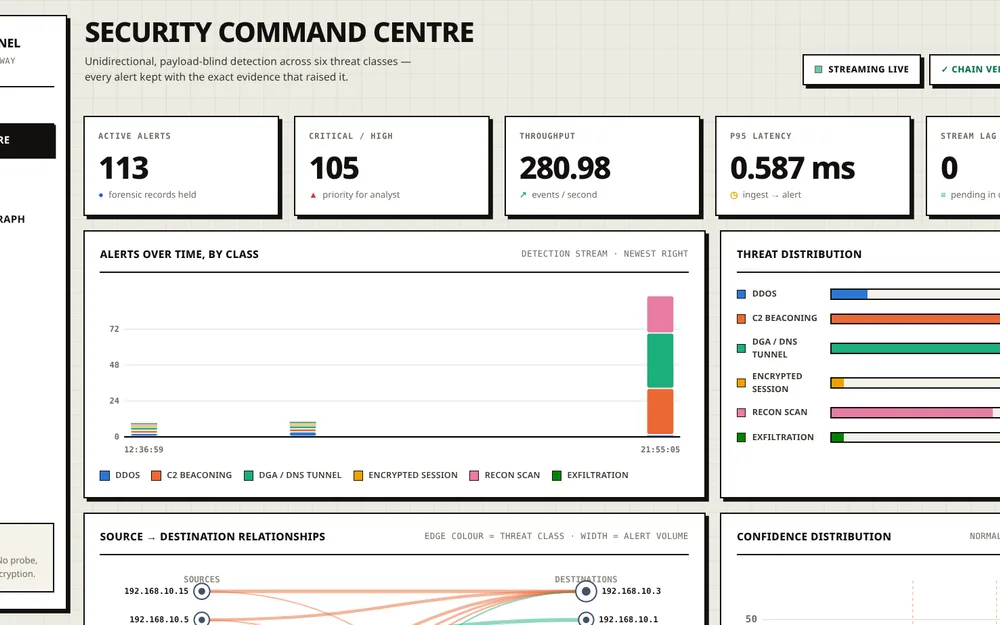Click the Throughput value 280.98
Image resolution: width=1000 pixels, height=625 pixels.
pyautogui.click(x=565, y=168)
